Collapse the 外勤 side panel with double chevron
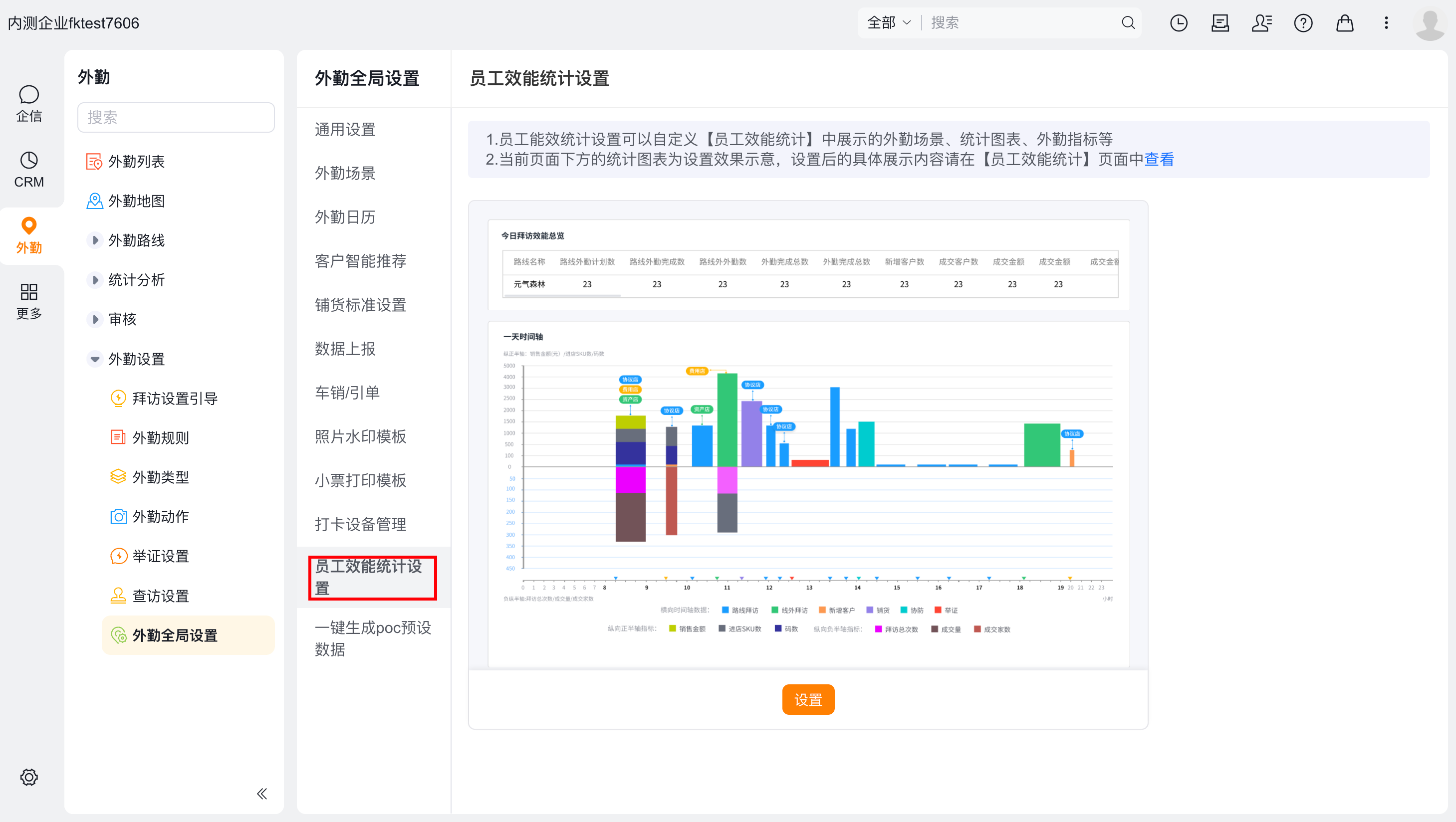 261,793
